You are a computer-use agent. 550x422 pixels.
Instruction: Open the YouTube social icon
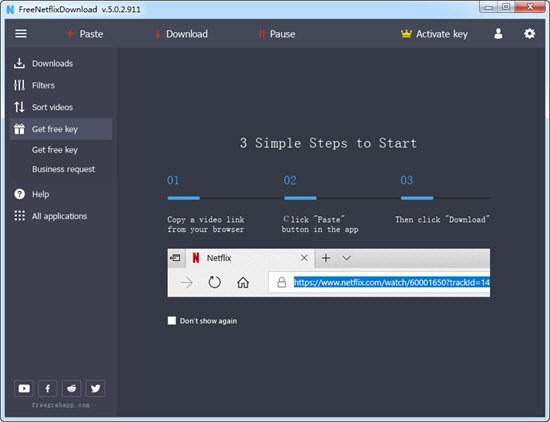pos(24,388)
